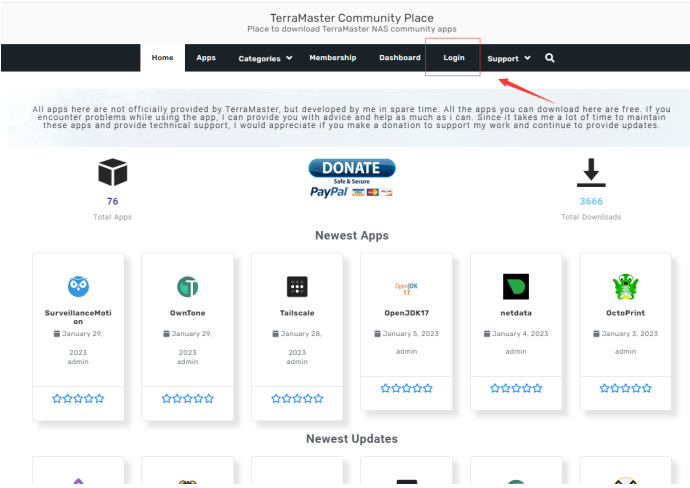The width and height of the screenshot is (690, 488).
Task: Rate Tailscale using its star rating
Action: click(297, 399)
